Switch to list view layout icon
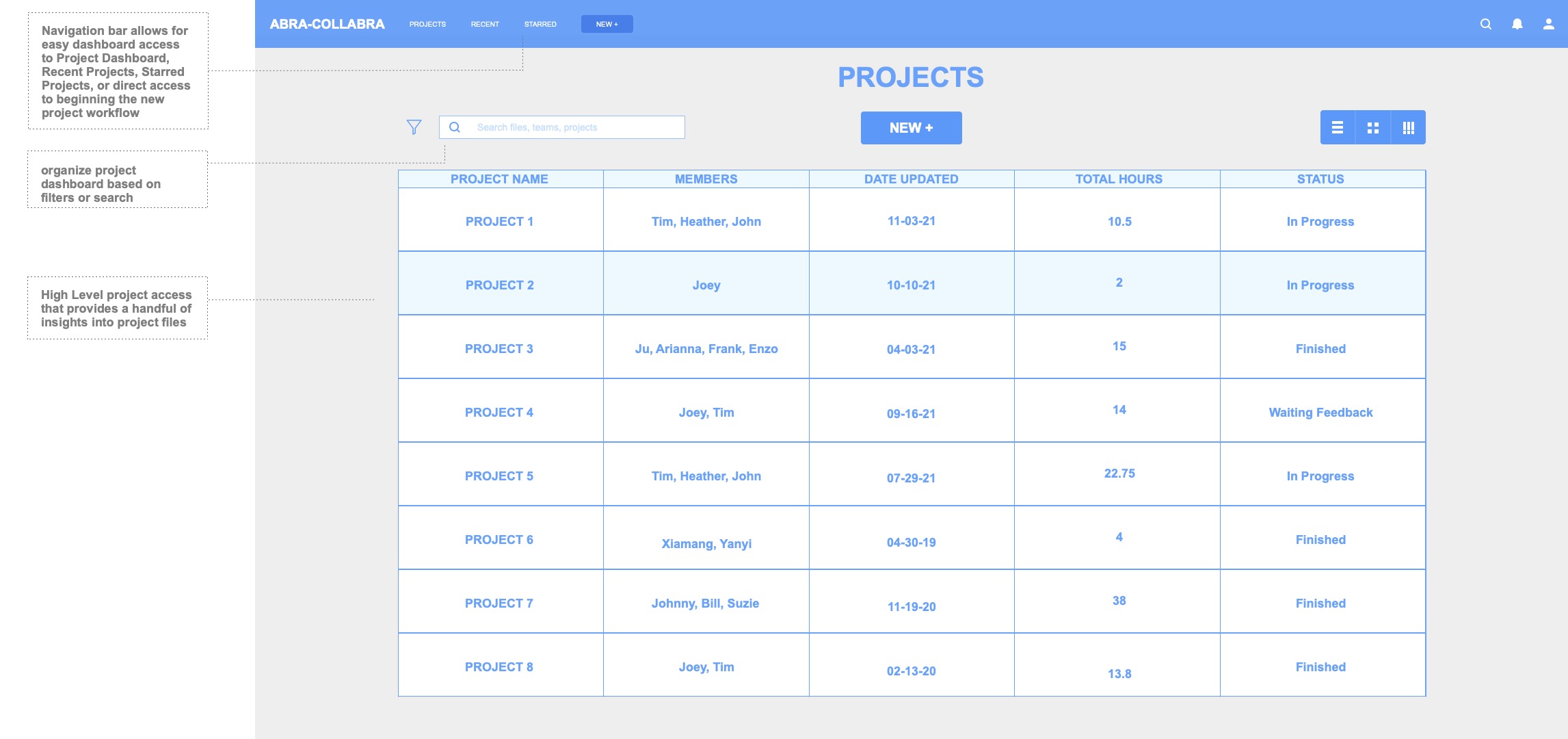This screenshot has height=739, width=1568. pyautogui.click(x=1338, y=127)
